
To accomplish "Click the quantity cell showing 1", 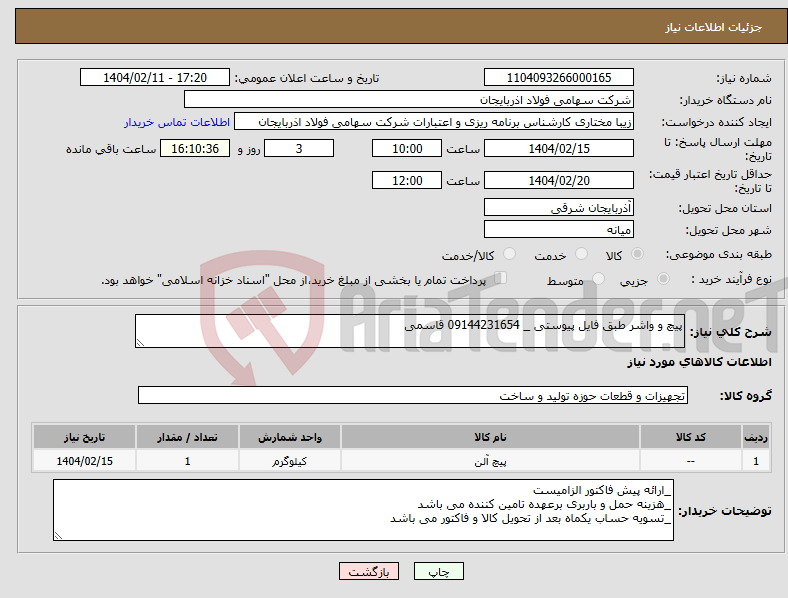I will pos(187,461).
